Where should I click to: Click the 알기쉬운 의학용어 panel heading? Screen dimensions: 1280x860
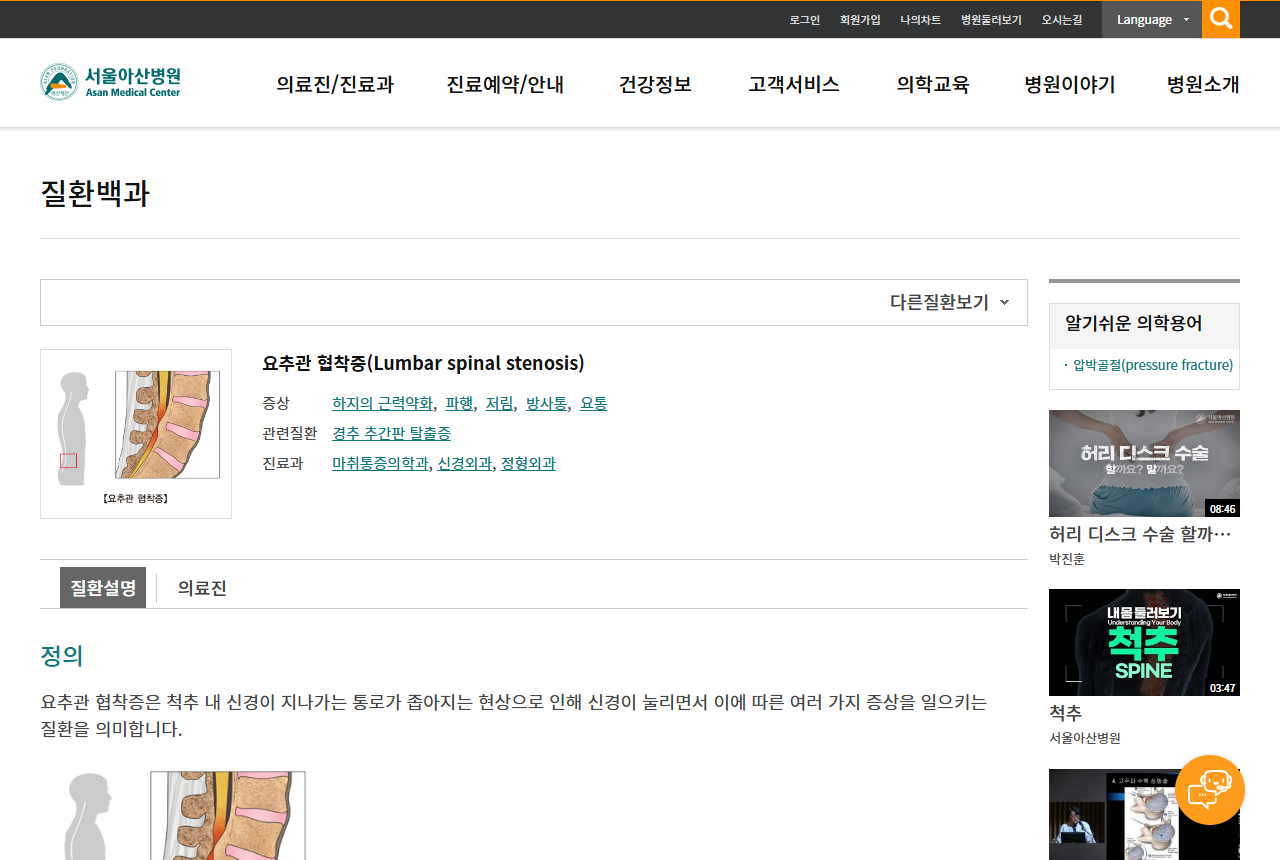click(x=1134, y=323)
